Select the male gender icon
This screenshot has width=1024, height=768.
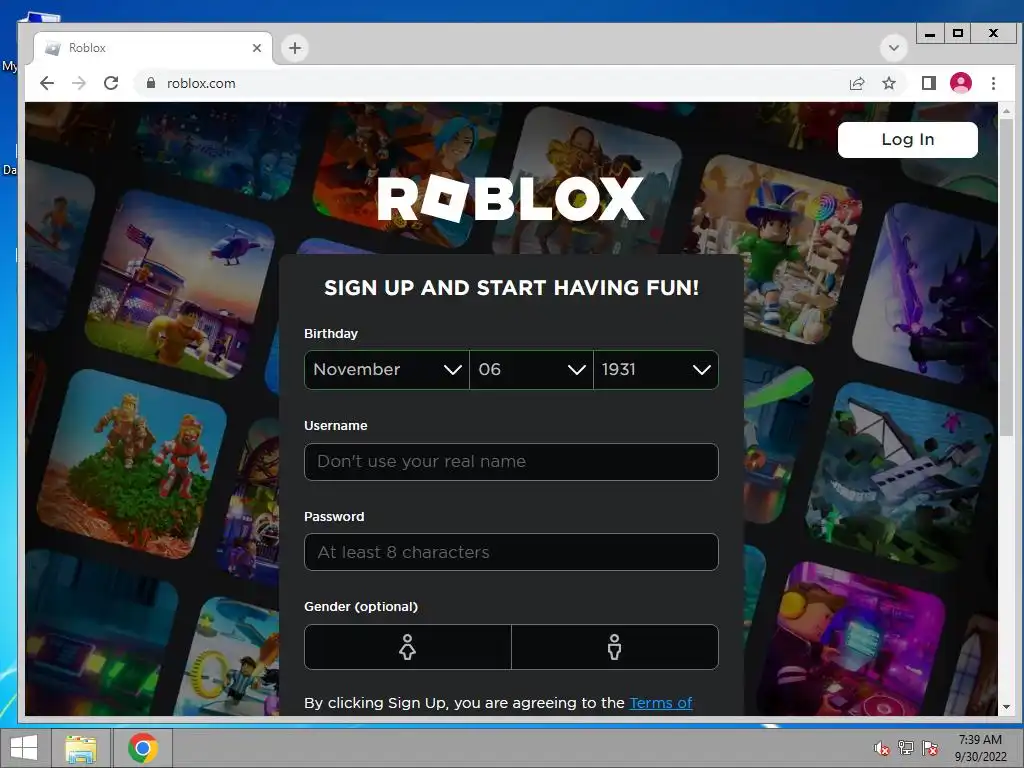(x=615, y=647)
